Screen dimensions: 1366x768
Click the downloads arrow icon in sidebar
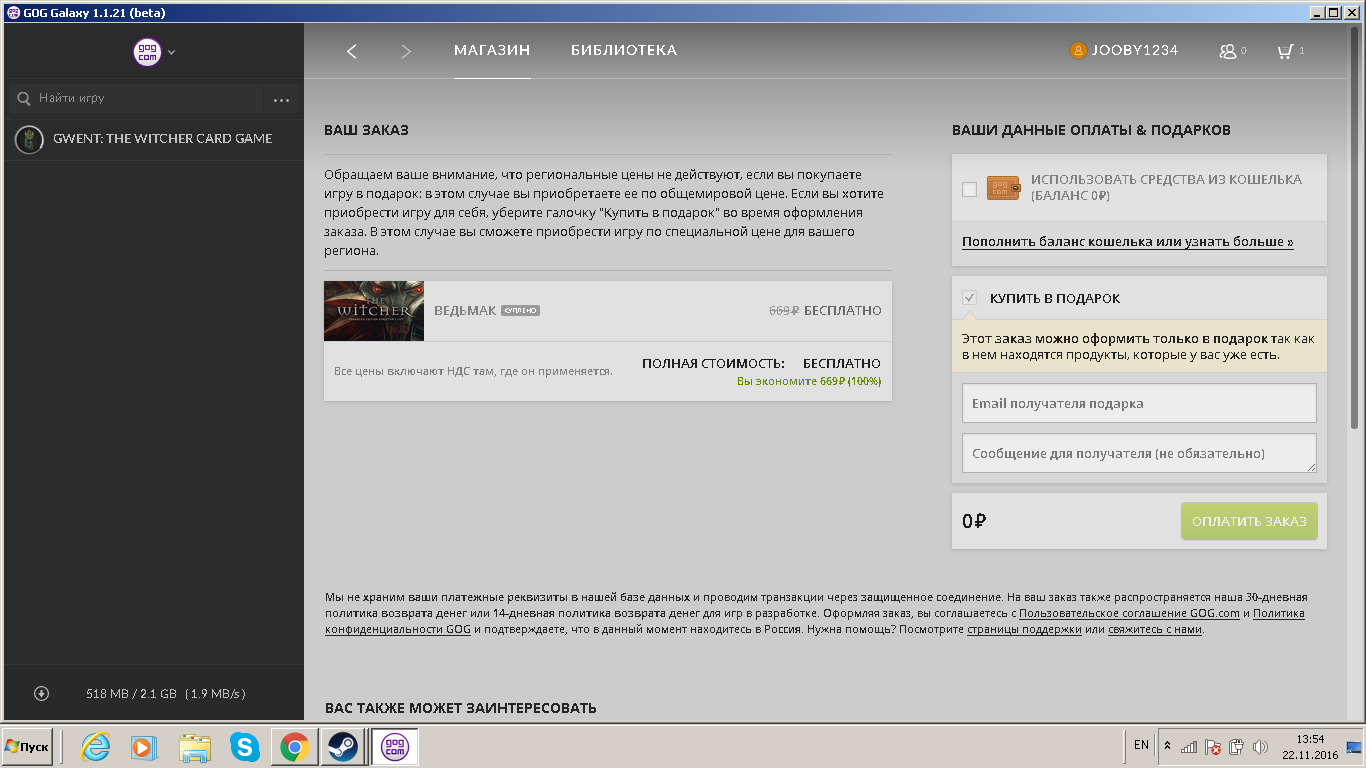click(x=41, y=693)
